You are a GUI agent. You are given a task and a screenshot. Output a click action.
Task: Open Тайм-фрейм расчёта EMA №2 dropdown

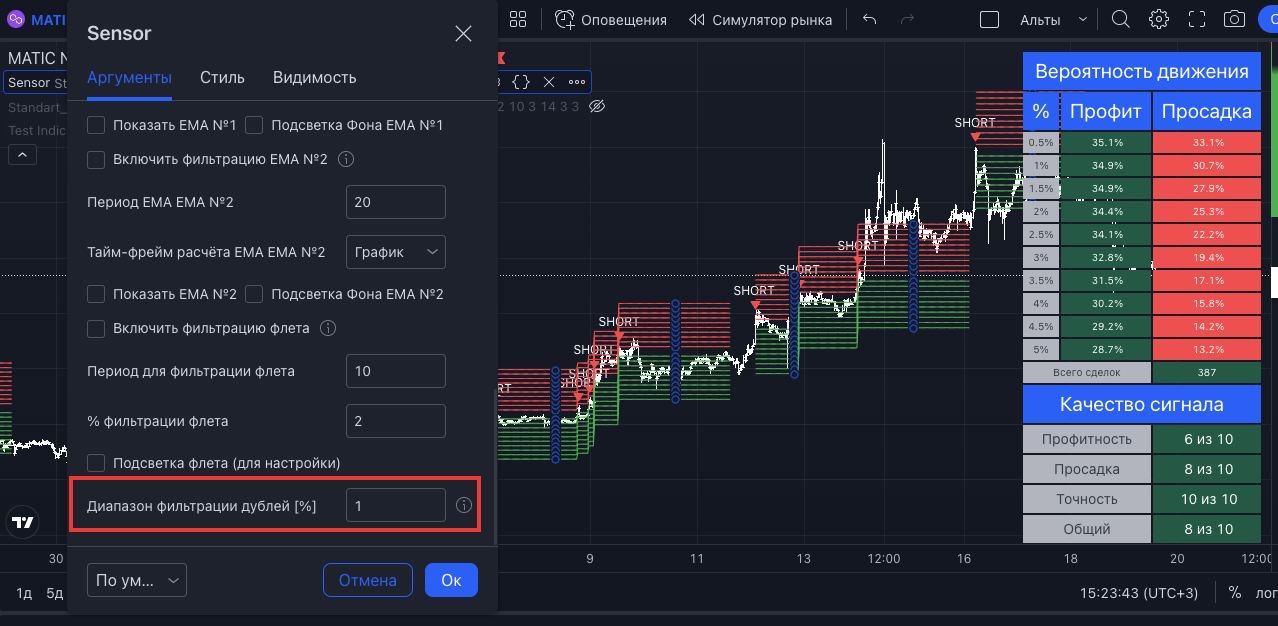tap(395, 252)
